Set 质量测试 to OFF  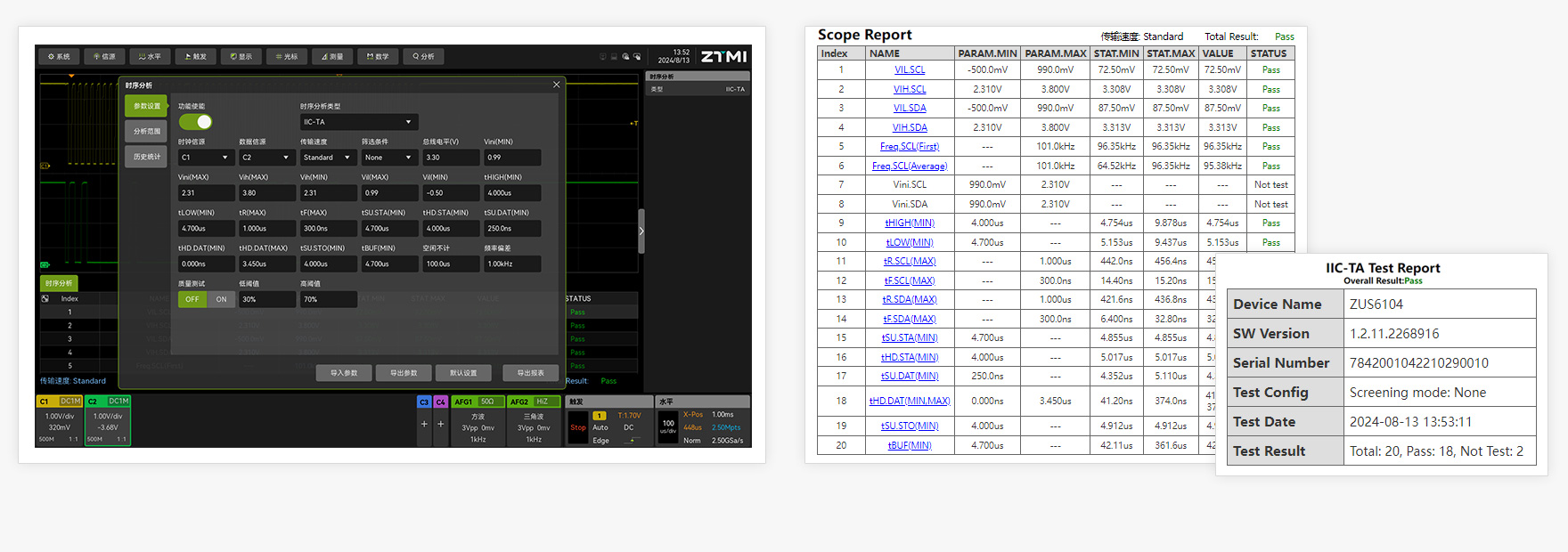coord(192,300)
